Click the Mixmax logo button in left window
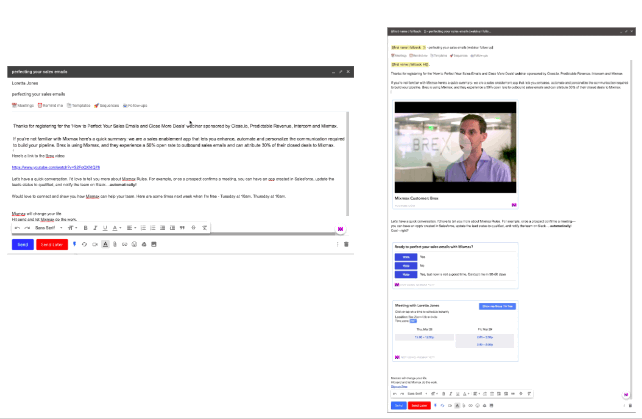The image size is (642, 419). pyautogui.click(x=340, y=229)
